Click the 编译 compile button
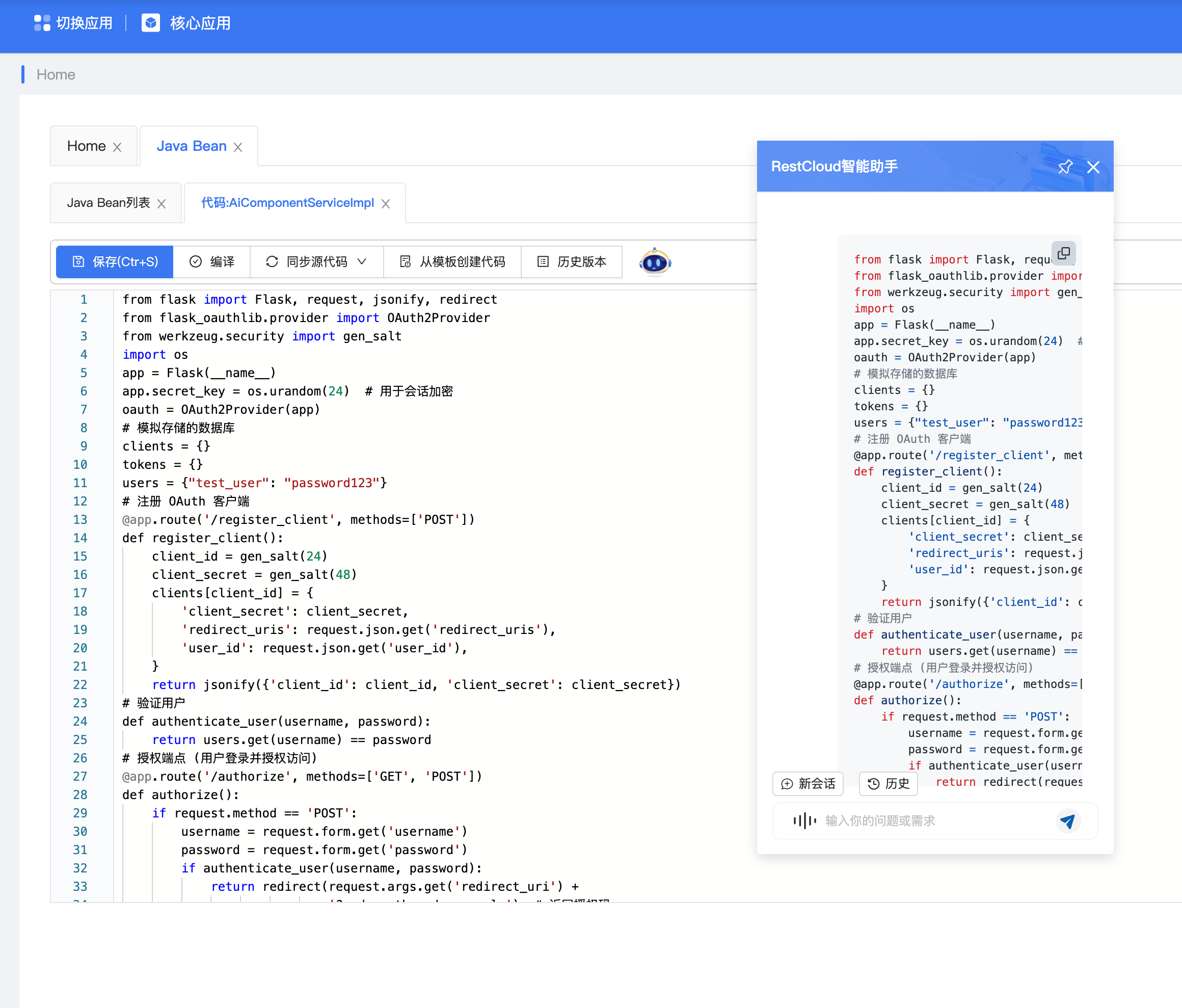The height and width of the screenshot is (1008, 1182). [211, 262]
